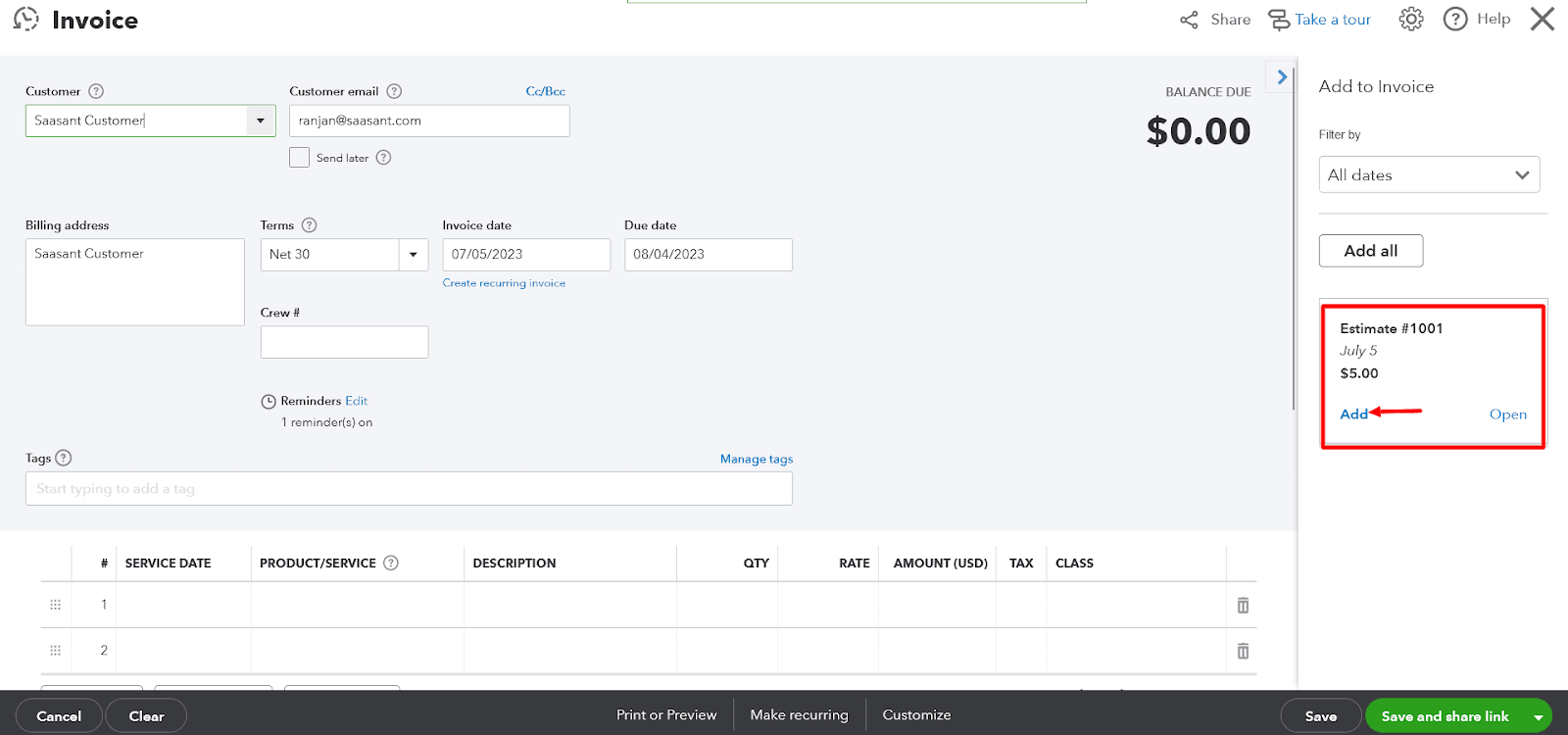The height and width of the screenshot is (735, 1568).
Task: Click the Crew # input field
Action: coord(345,342)
